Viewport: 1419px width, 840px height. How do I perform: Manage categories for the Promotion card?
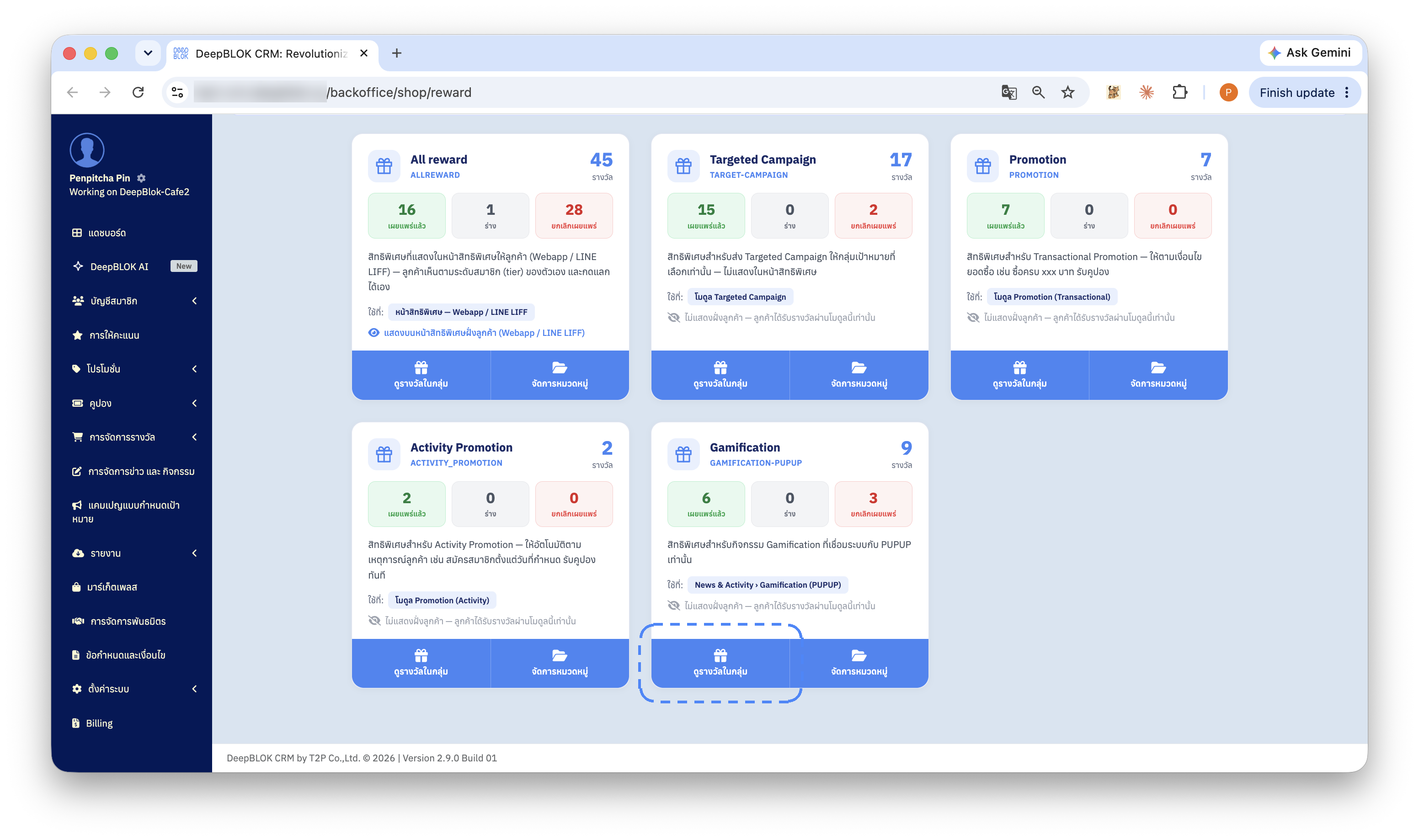(1158, 375)
